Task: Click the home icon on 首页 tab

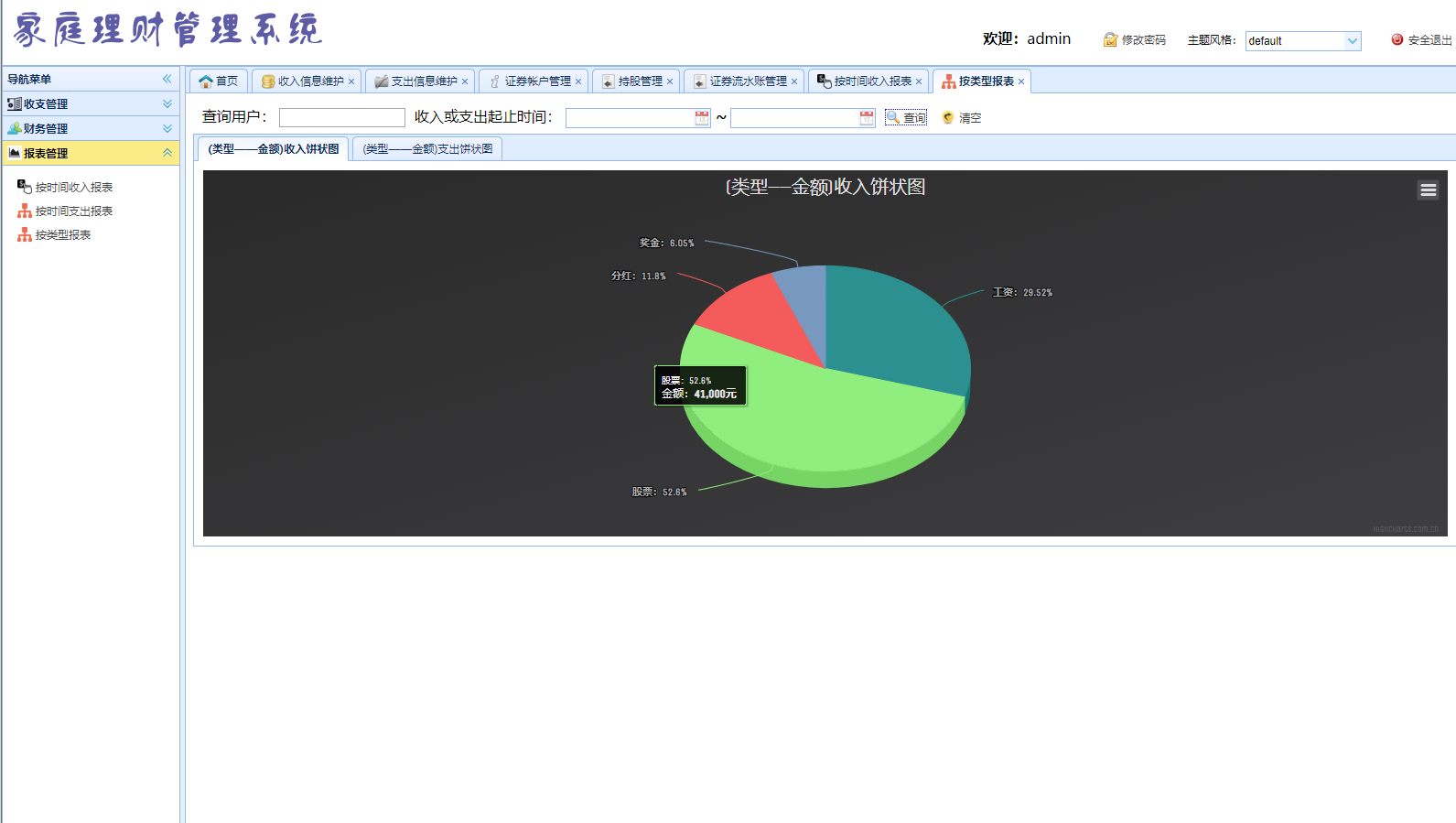Action: pos(206,81)
